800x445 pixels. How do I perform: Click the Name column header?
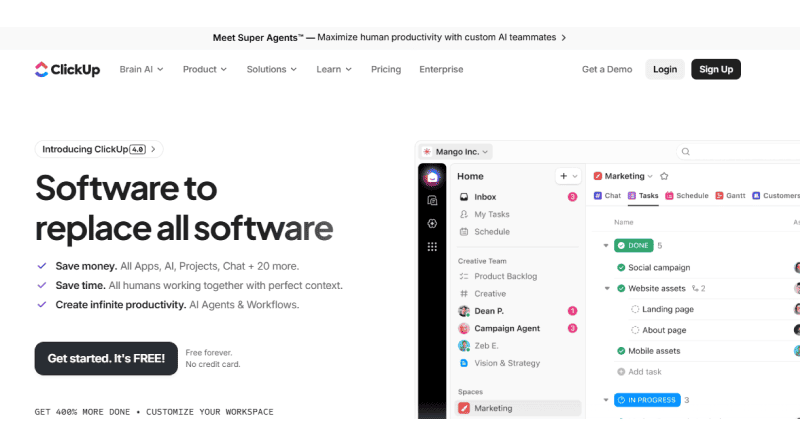click(x=623, y=222)
